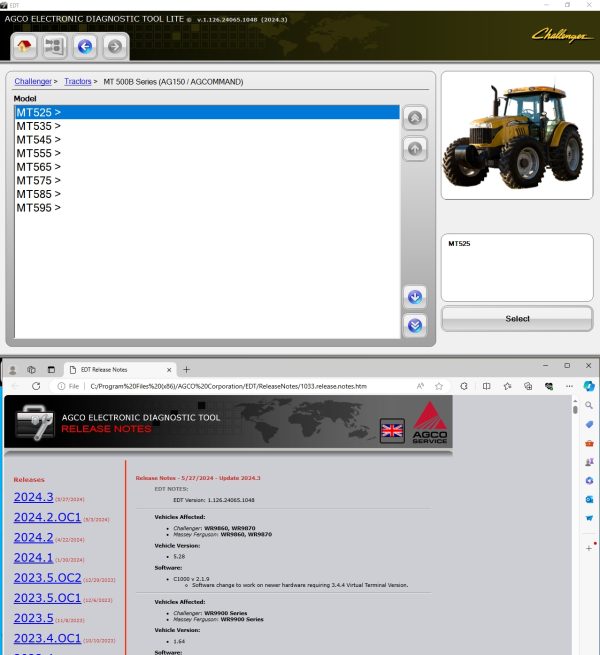The height and width of the screenshot is (655, 600).
Task: Open a new browser tab
Action: tap(186, 370)
